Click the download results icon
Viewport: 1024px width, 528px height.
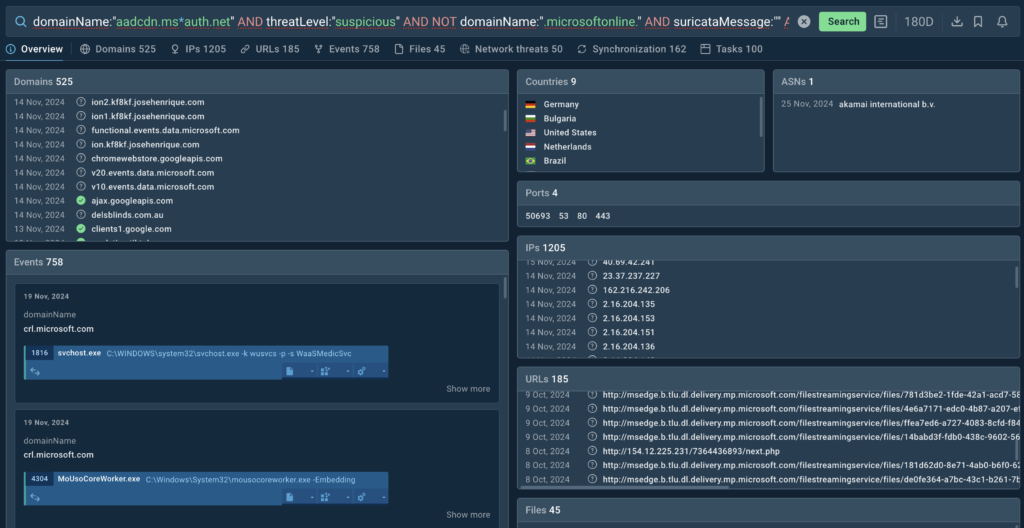[956, 21]
